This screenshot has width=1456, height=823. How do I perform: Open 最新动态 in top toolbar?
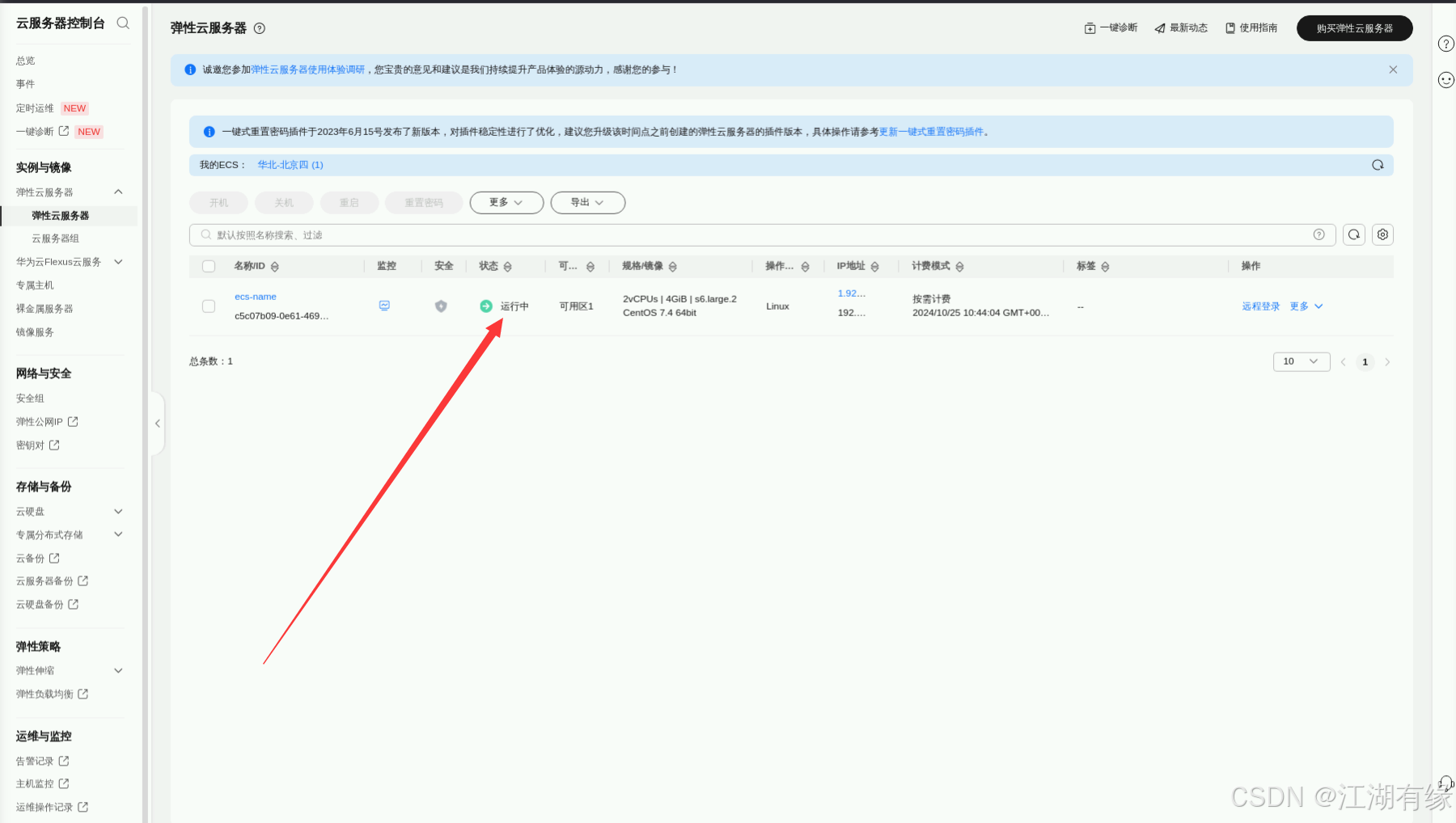pyautogui.click(x=1181, y=28)
